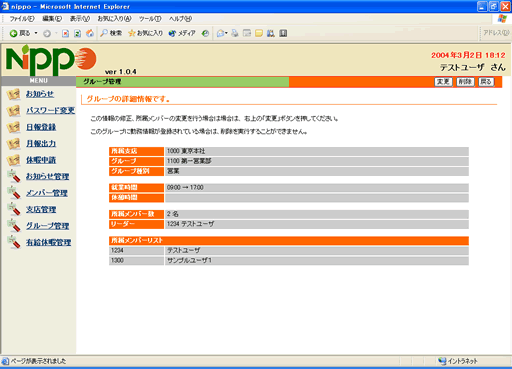Open the 月報出力 sidebar link
This screenshot has height=369, width=512.
pyautogui.click(x=41, y=143)
